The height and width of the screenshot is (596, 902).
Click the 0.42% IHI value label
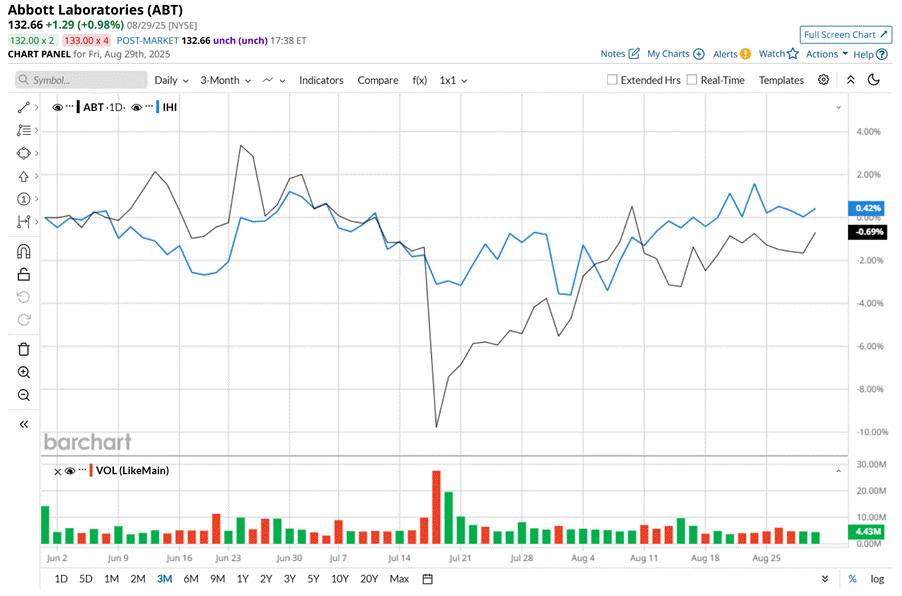point(867,208)
